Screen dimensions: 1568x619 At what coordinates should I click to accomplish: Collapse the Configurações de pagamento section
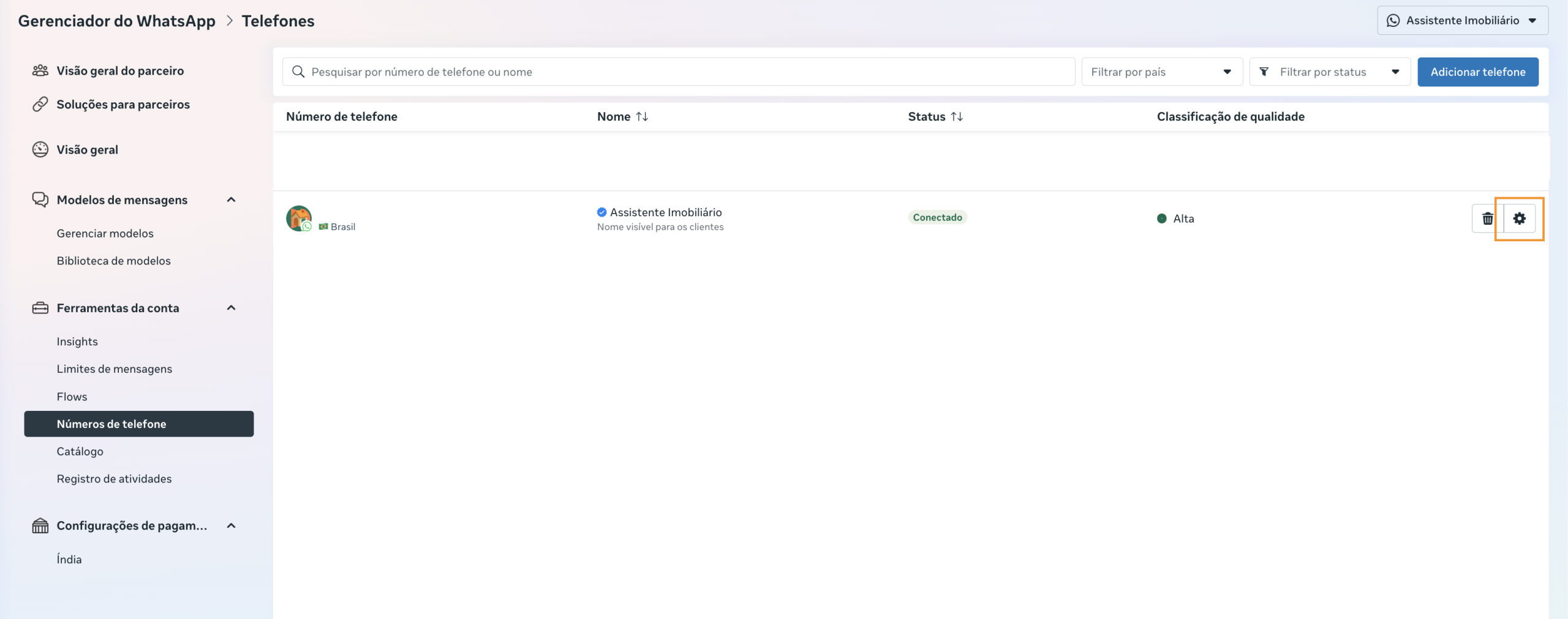click(x=231, y=526)
